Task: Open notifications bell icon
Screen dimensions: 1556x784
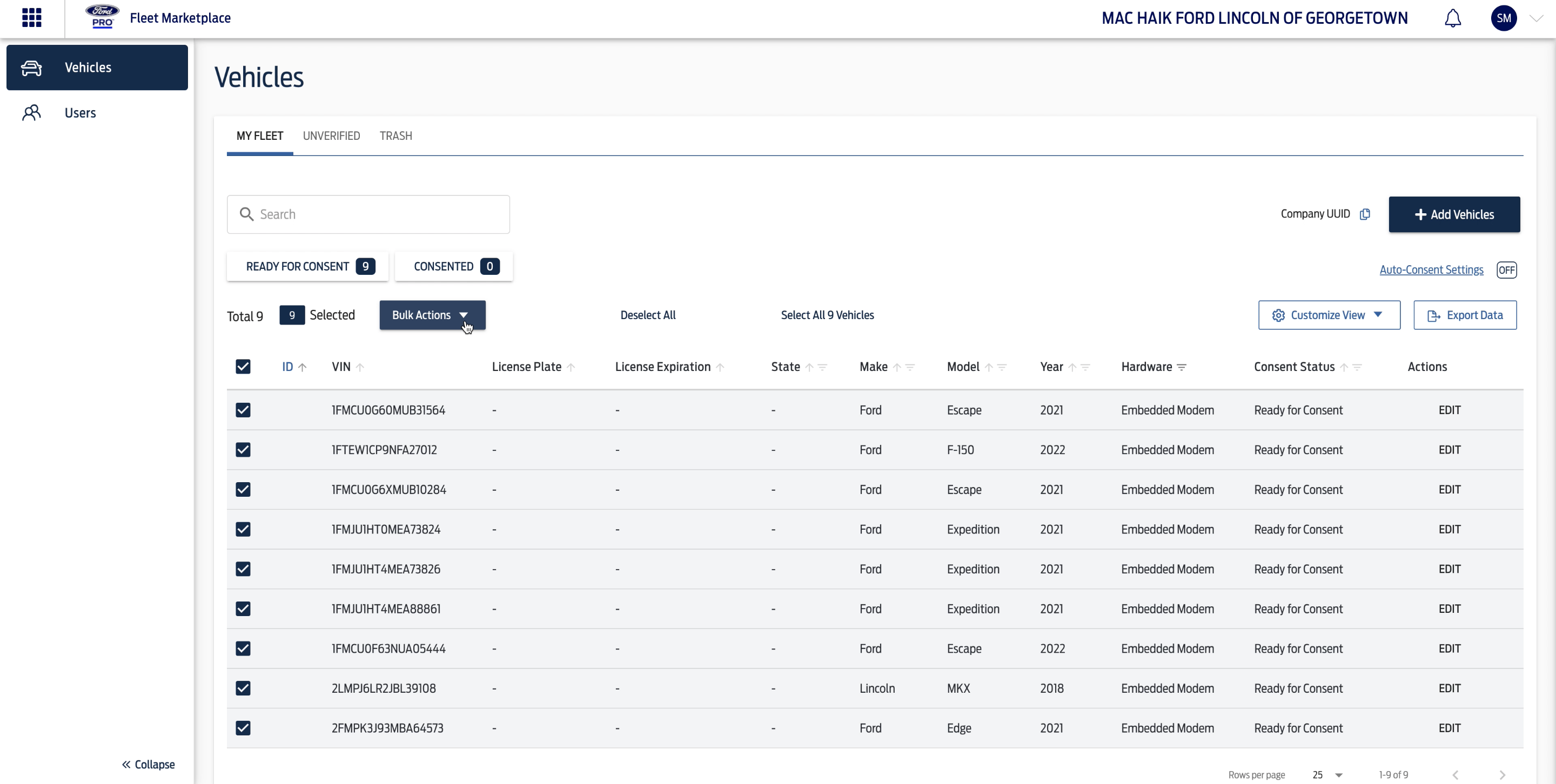Action: (x=1452, y=18)
